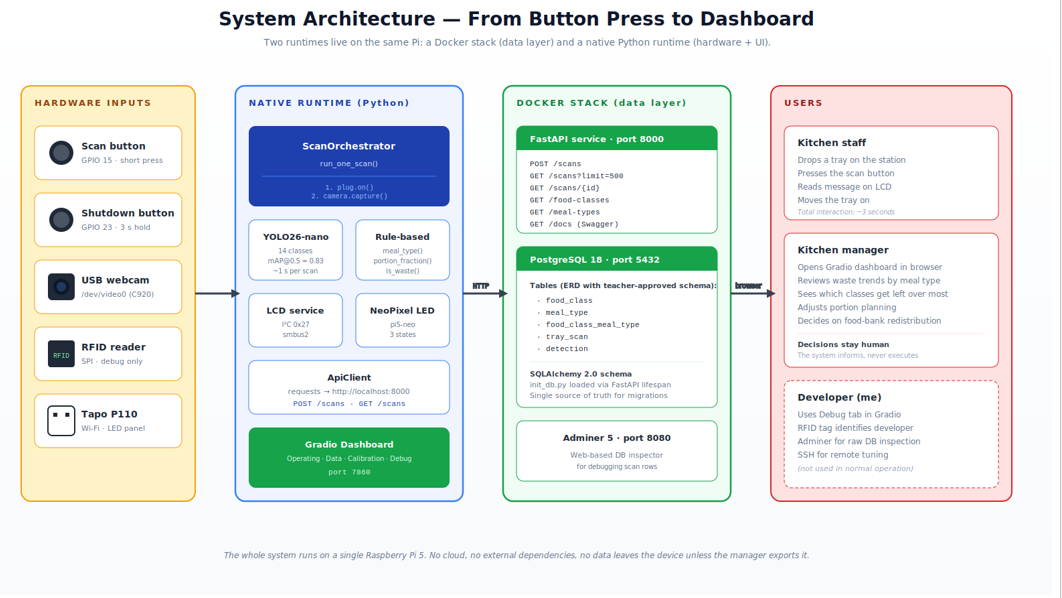Click the GET /food-classes endpoint line
This screenshot has width=1062, height=598.
(570, 200)
